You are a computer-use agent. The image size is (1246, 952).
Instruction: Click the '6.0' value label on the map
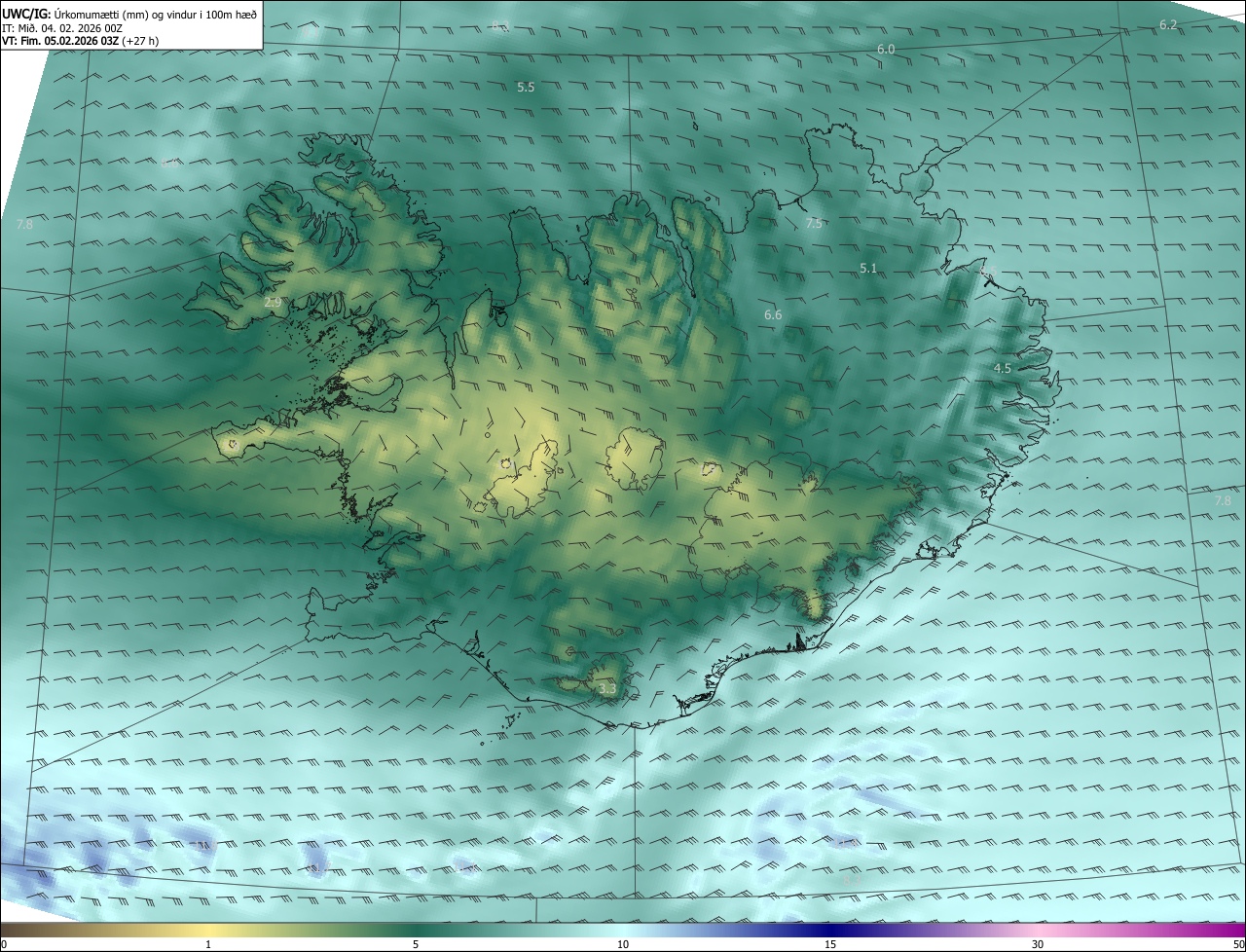[886, 49]
